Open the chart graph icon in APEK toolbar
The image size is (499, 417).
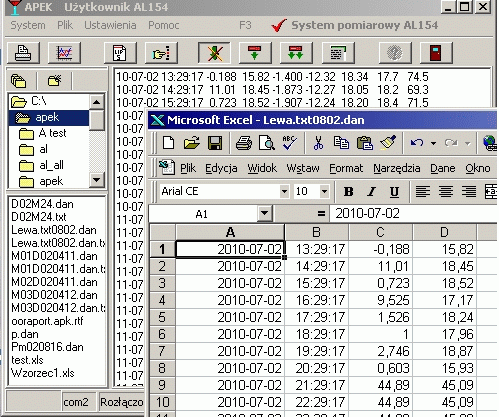64,53
